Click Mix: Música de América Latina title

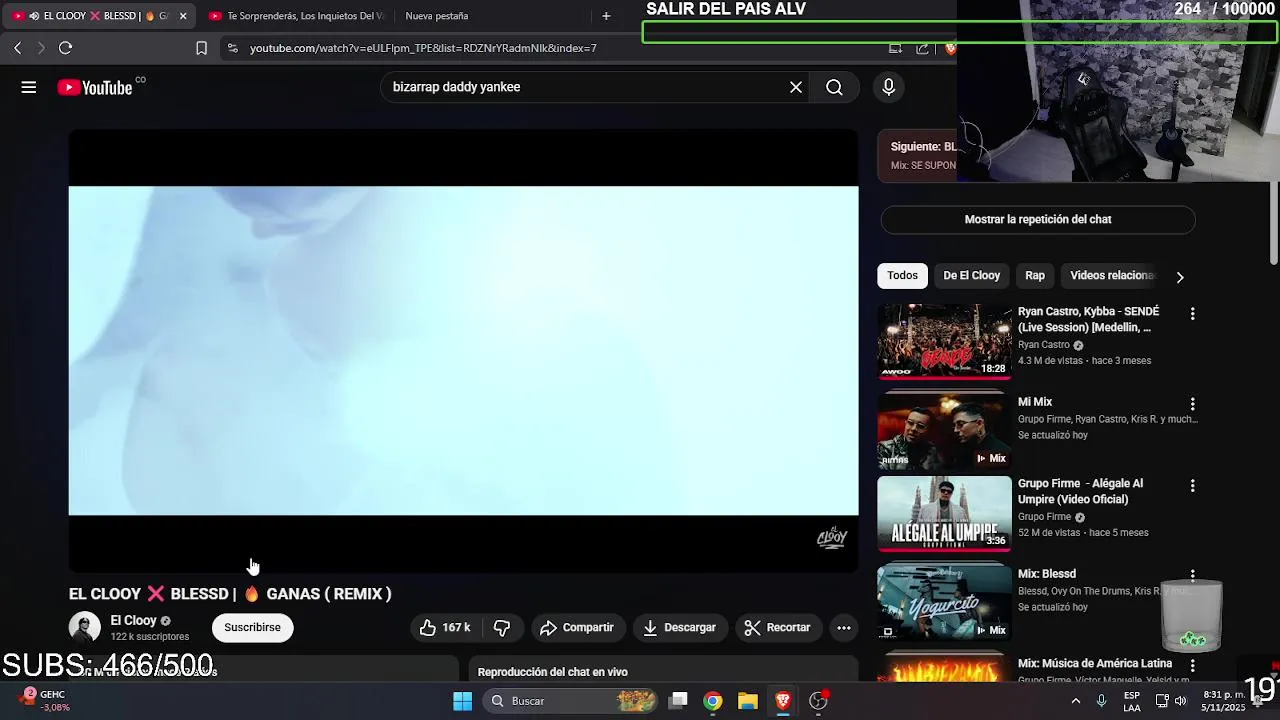[1095, 664]
